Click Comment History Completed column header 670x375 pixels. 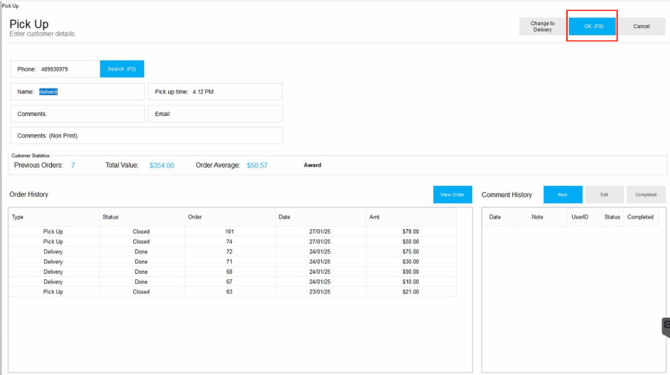[x=641, y=217]
